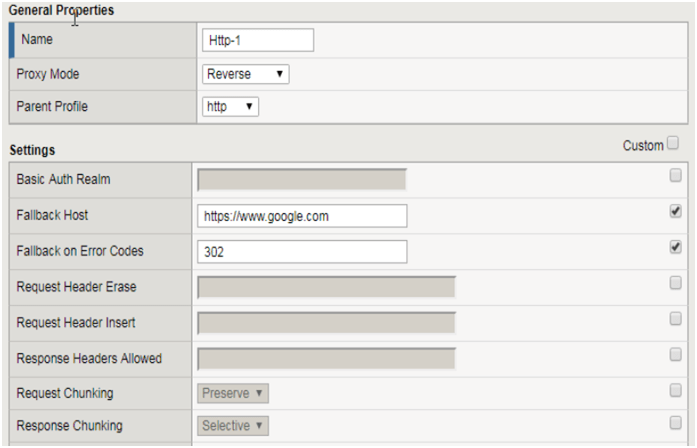Image resolution: width=697 pixels, height=448 pixels.
Task: Open the Response Chunking Selective dropdown
Action: 233,426
